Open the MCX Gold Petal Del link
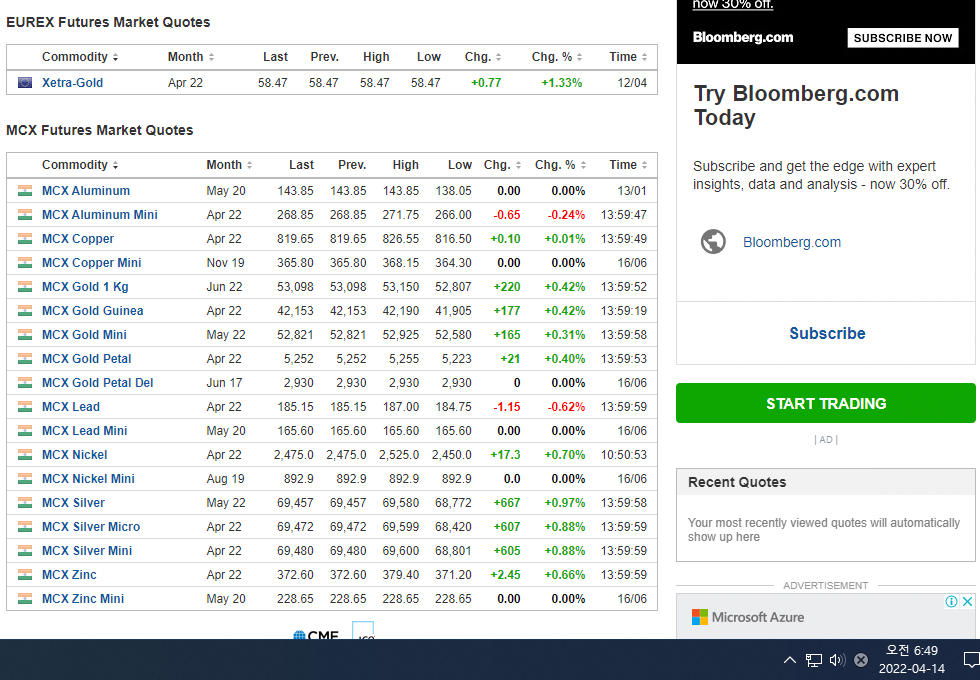The image size is (980, 680). (x=98, y=382)
